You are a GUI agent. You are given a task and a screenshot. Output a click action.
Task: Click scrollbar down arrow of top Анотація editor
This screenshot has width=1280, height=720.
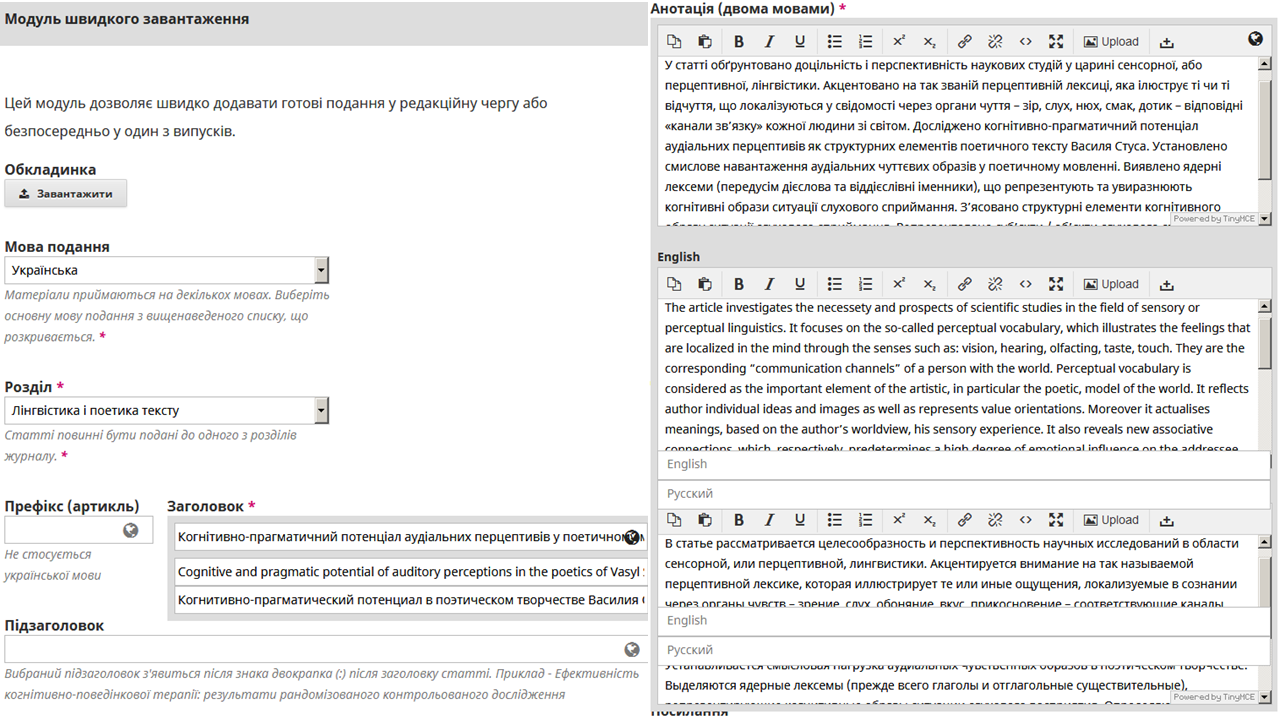coord(1264,218)
